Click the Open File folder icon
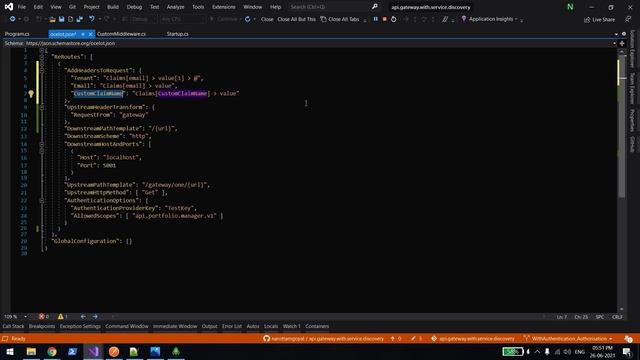Image resolution: width=640 pixels, height=360 pixels. click(52, 19)
